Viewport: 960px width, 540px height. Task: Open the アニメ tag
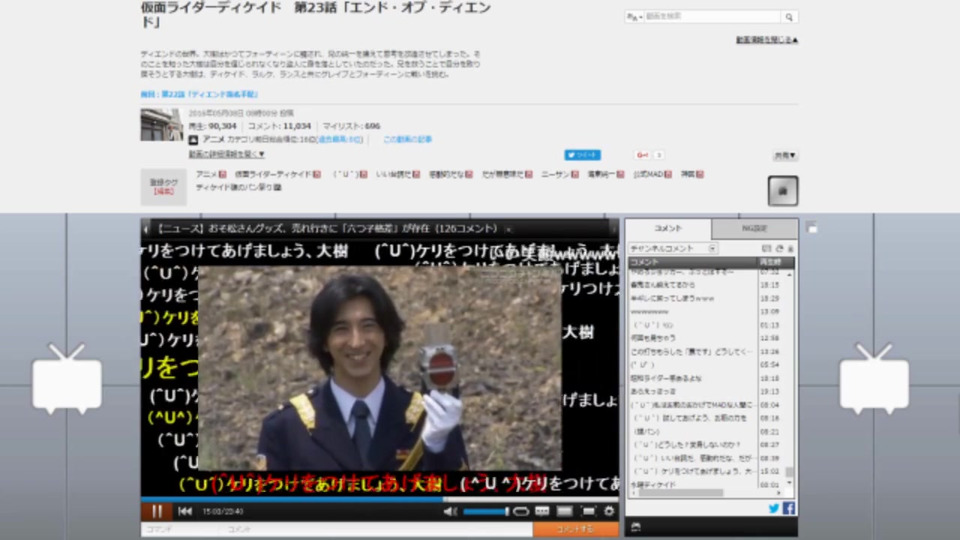click(x=206, y=174)
